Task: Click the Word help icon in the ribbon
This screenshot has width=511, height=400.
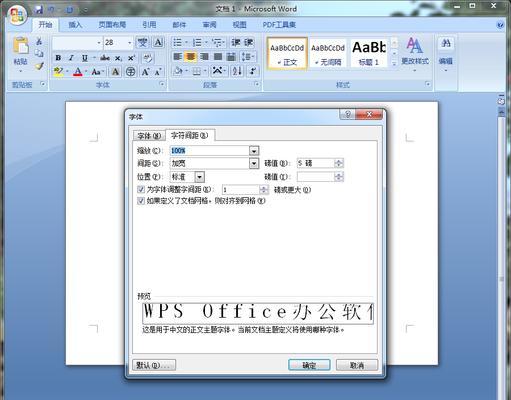Action: (500, 25)
